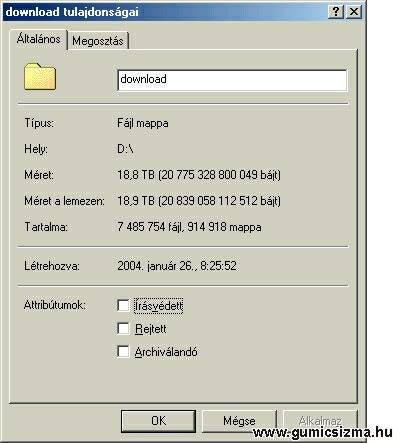Click the Alkalmaz button

320,421
